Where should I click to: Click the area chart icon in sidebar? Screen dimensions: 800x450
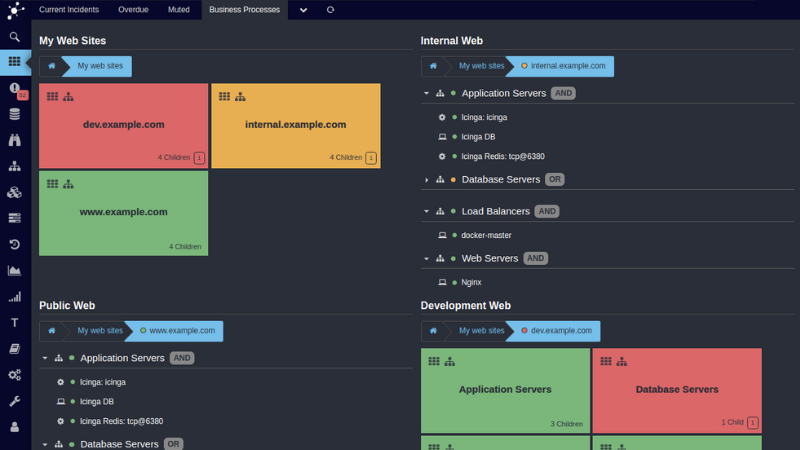(x=15, y=270)
